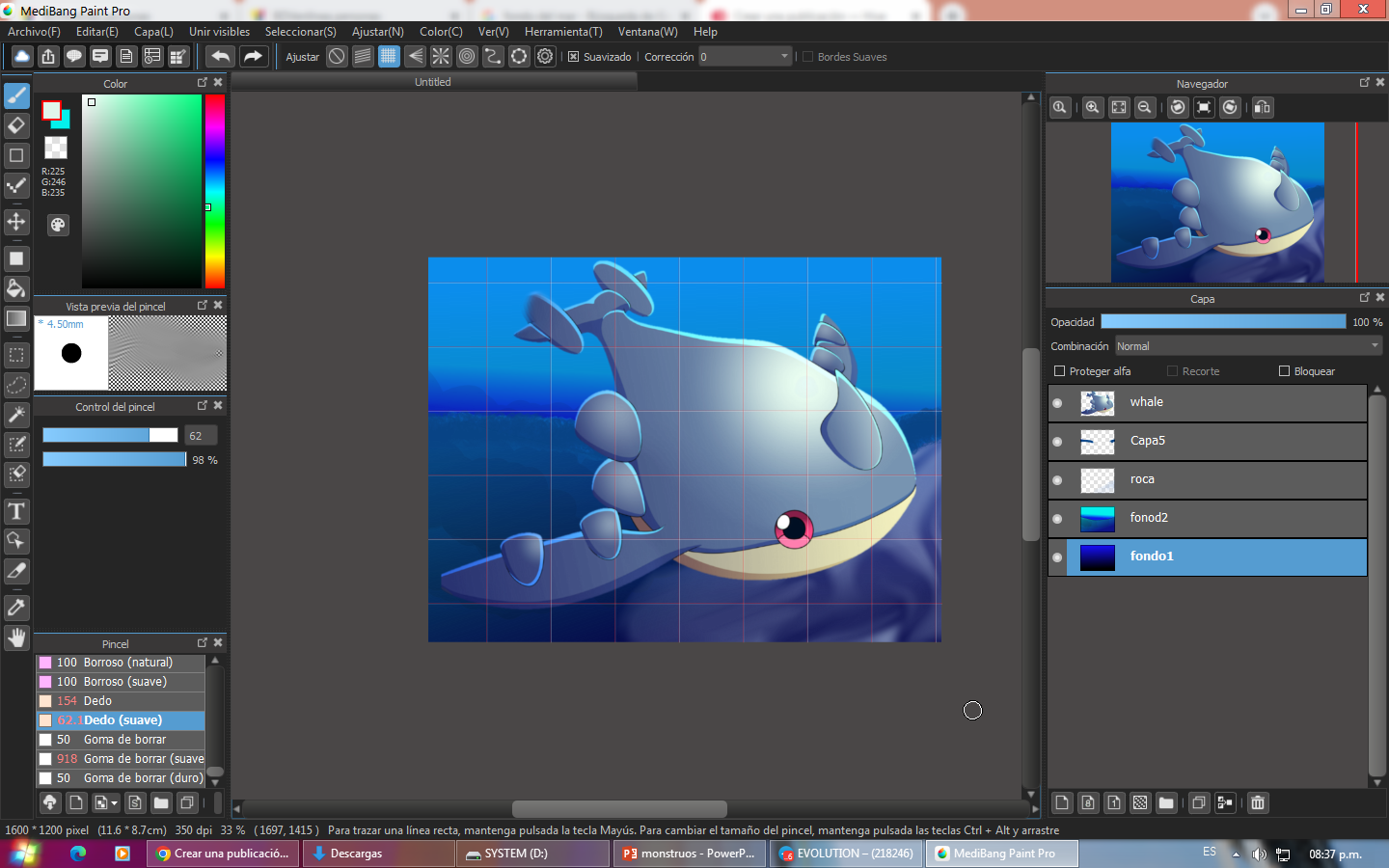This screenshot has height=868, width=1389.
Task: Hide the fonod2 layer
Action: point(1057,519)
